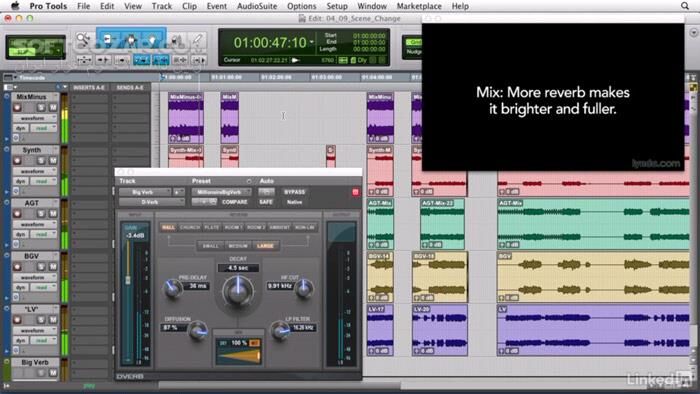Image resolution: width=700 pixels, height=394 pixels.
Task: Choose the Selector tool in toolbar
Action: (131, 41)
